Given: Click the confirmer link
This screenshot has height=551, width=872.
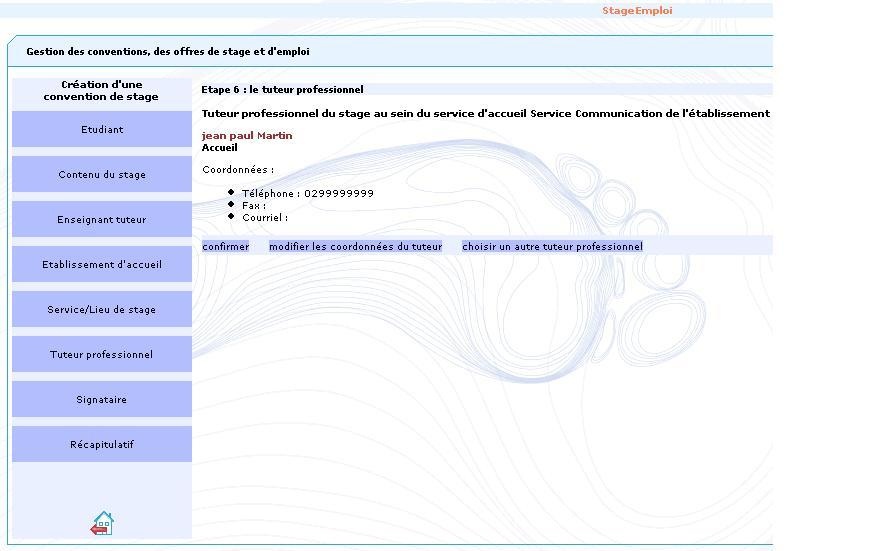Looking at the screenshot, I should 225,246.
